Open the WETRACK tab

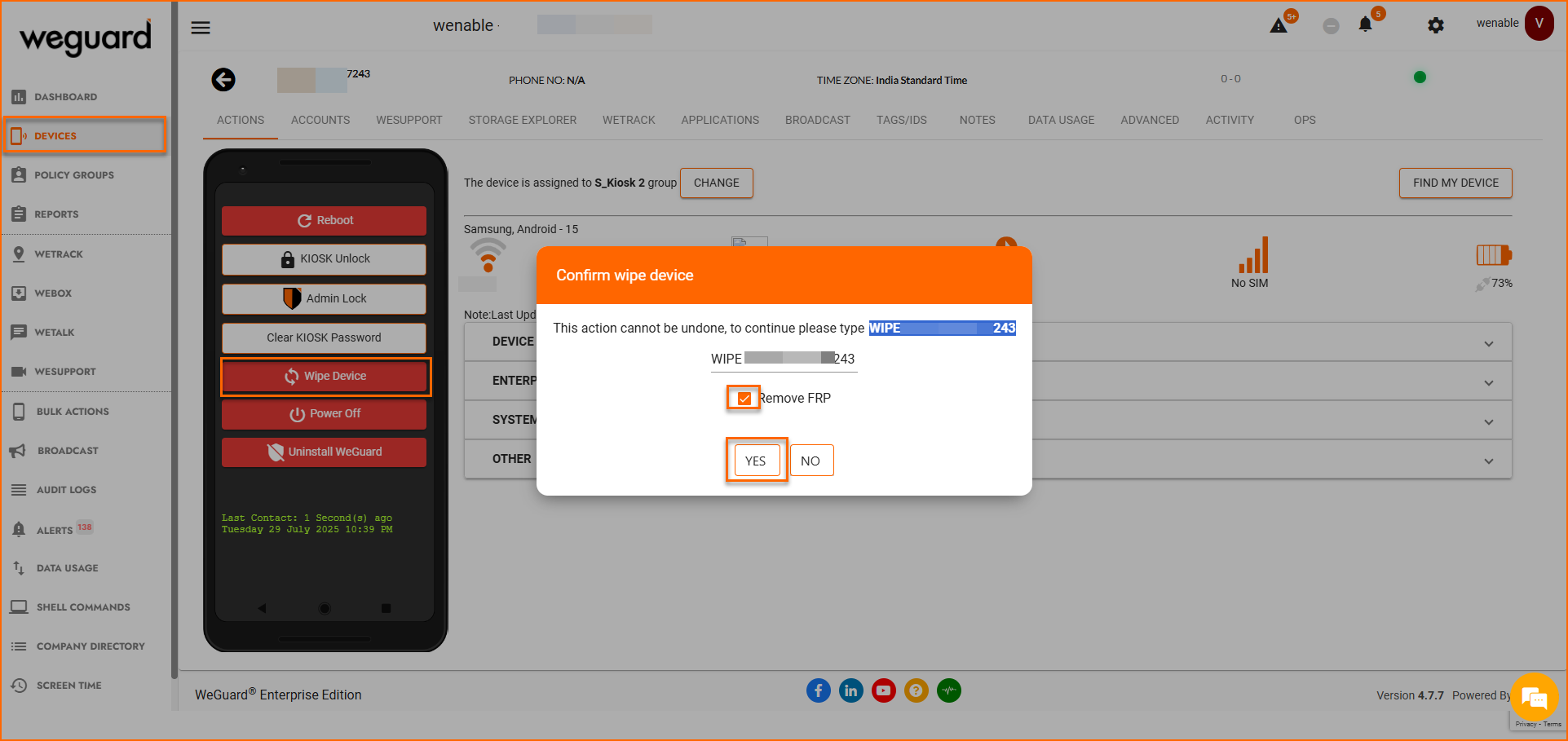coord(629,120)
